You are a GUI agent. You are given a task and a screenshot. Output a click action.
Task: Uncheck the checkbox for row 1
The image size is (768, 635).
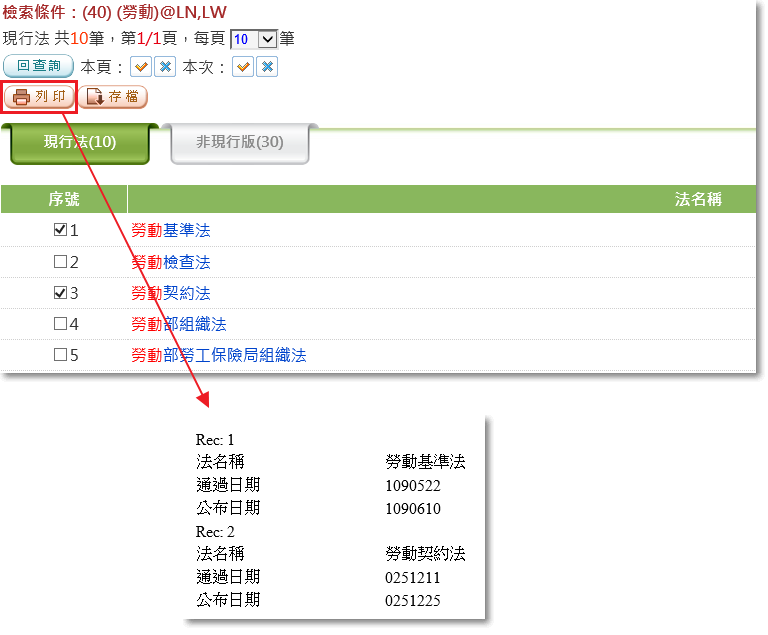[60, 230]
